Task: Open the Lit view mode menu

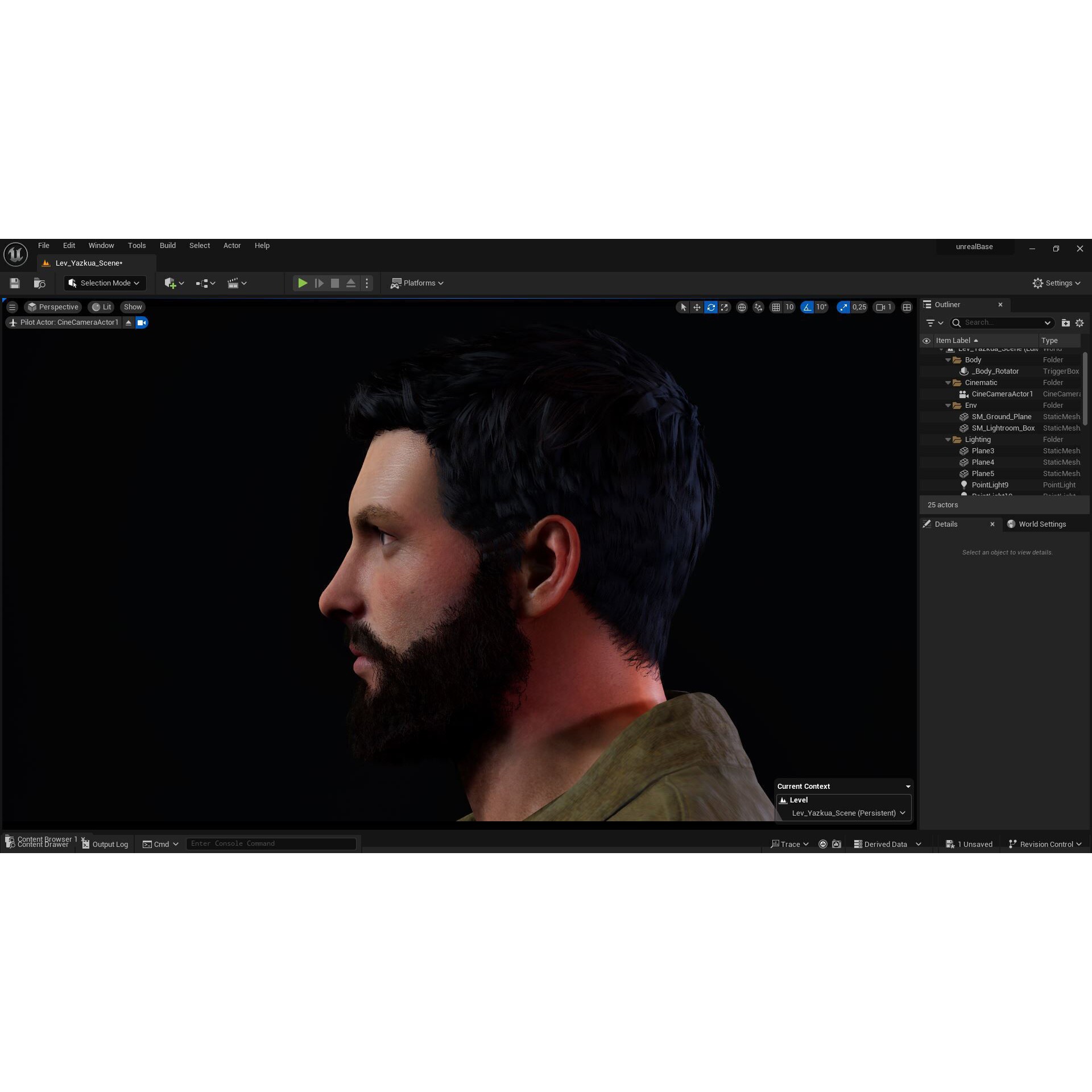Action: pos(101,307)
